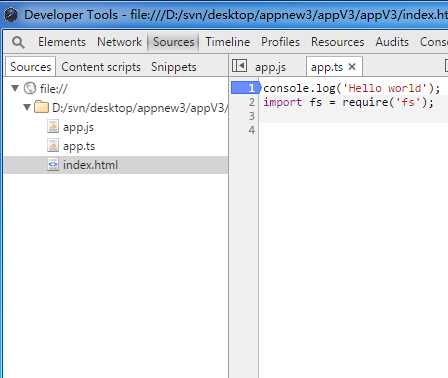Click the import keyword on line 2
Screen dimensions: 448x378
(282, 102)
